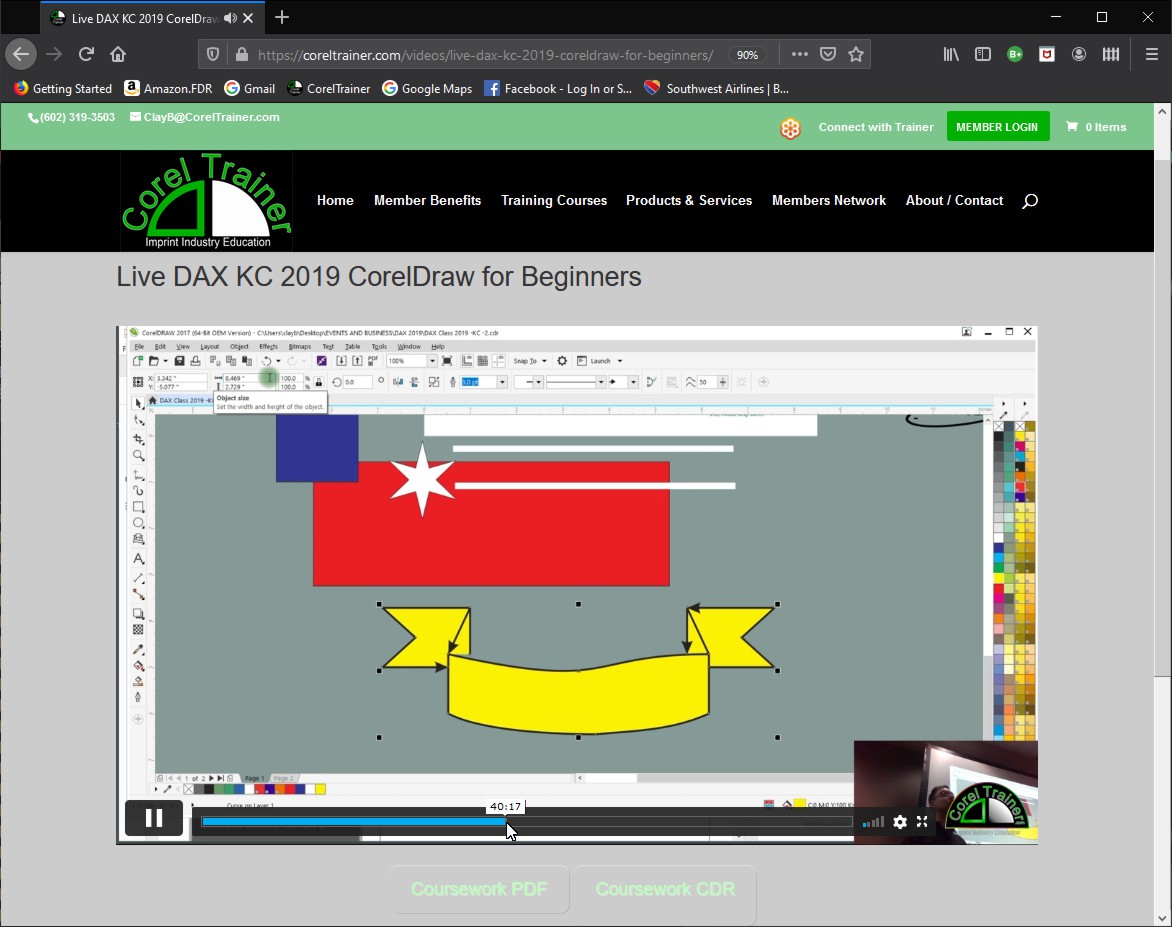Open Member Benefits menu item
Viewport: 1172px width, 927px height.
[428, 200]
